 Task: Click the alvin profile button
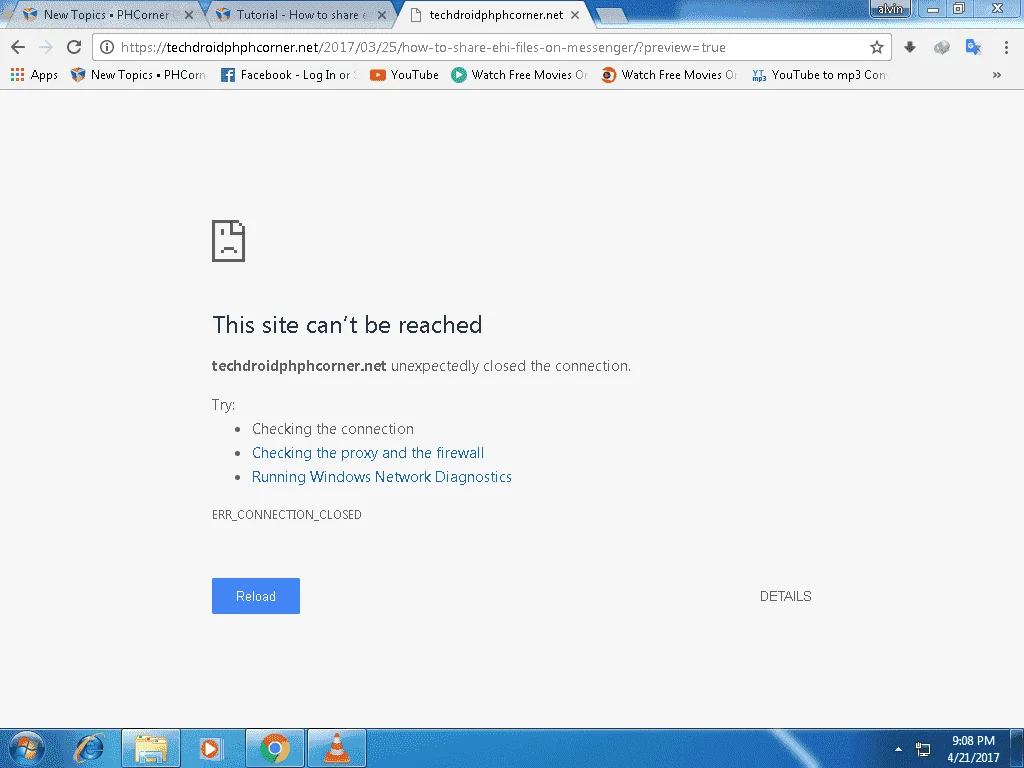coord(889,8)
